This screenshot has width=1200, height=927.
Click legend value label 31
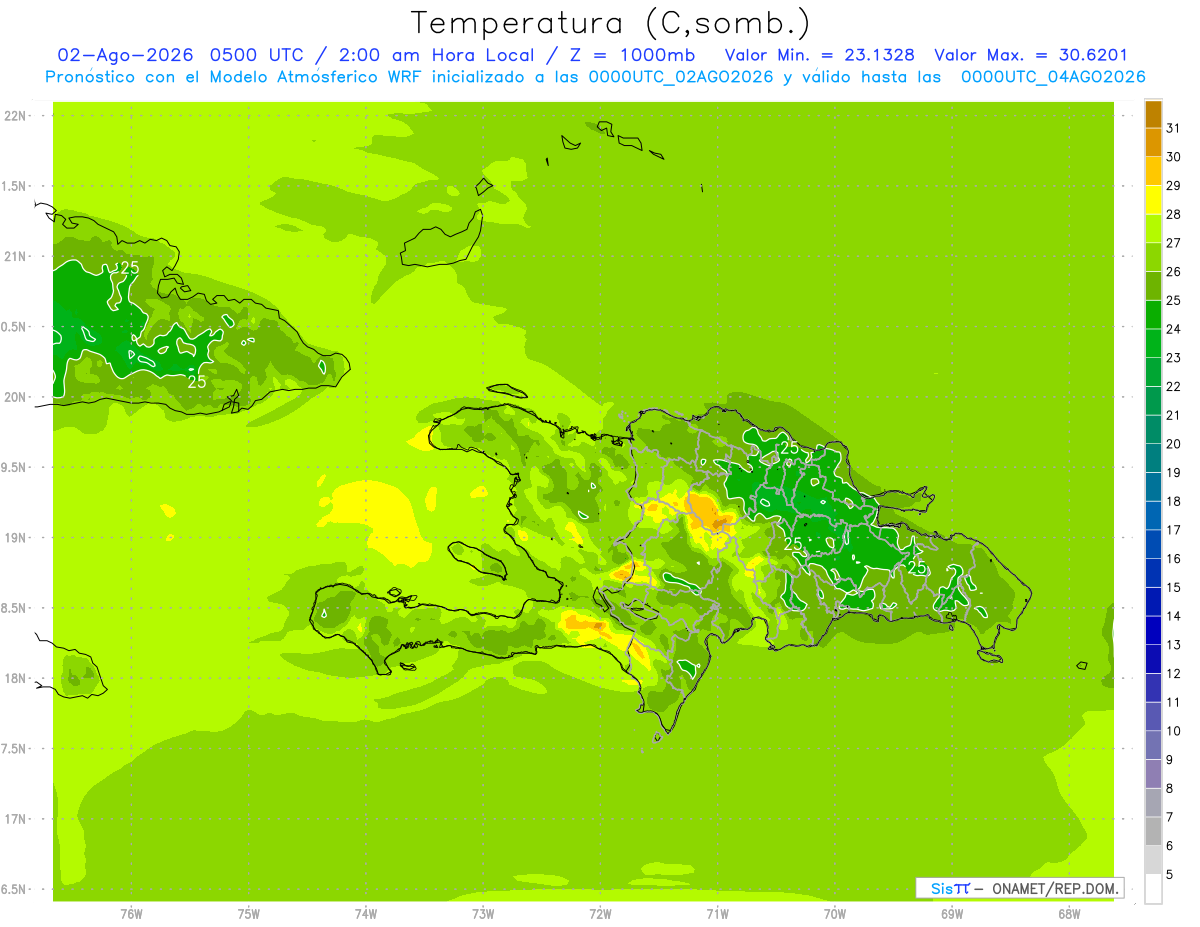pos(1173,128)
